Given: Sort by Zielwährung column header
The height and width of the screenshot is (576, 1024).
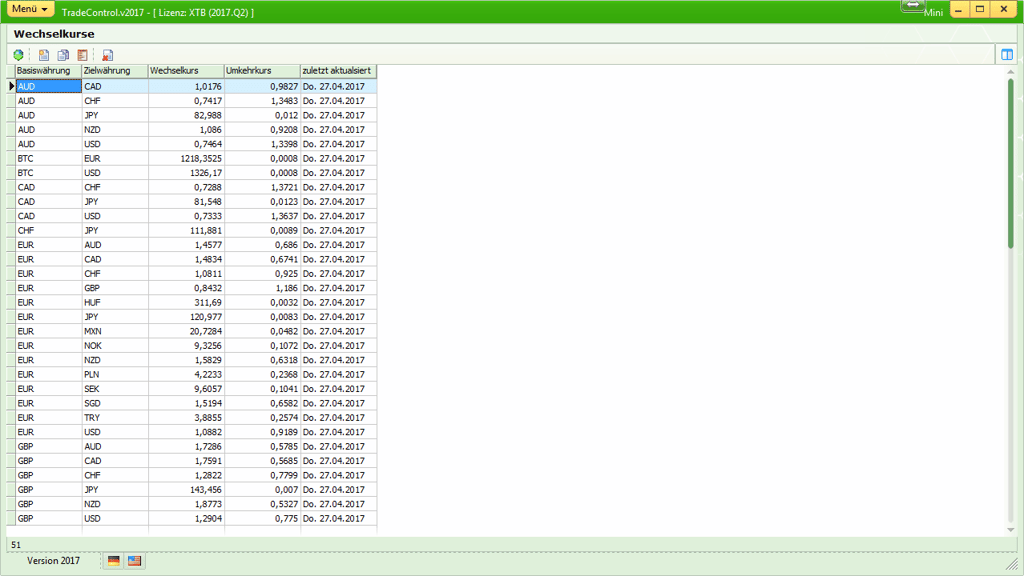Looking at the screenshot, I should coord(115,71).
